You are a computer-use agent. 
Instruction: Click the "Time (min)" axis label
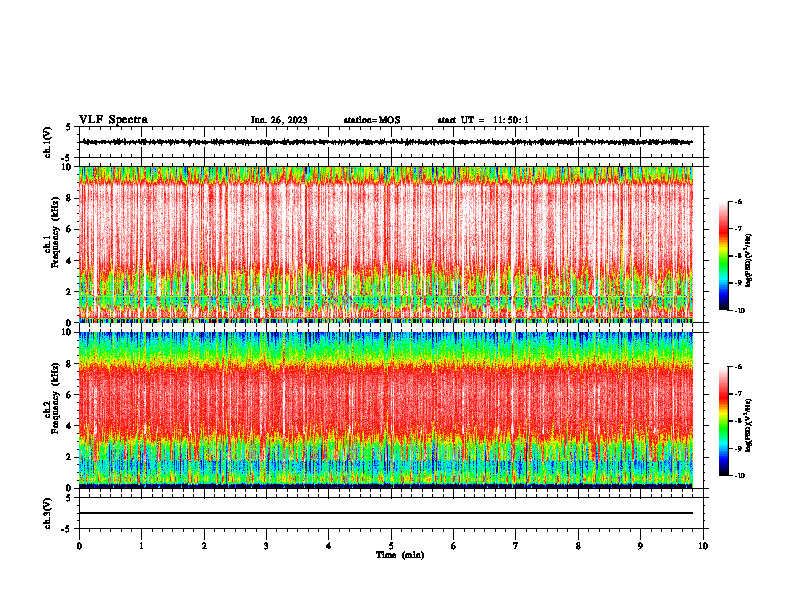(400, 555)
